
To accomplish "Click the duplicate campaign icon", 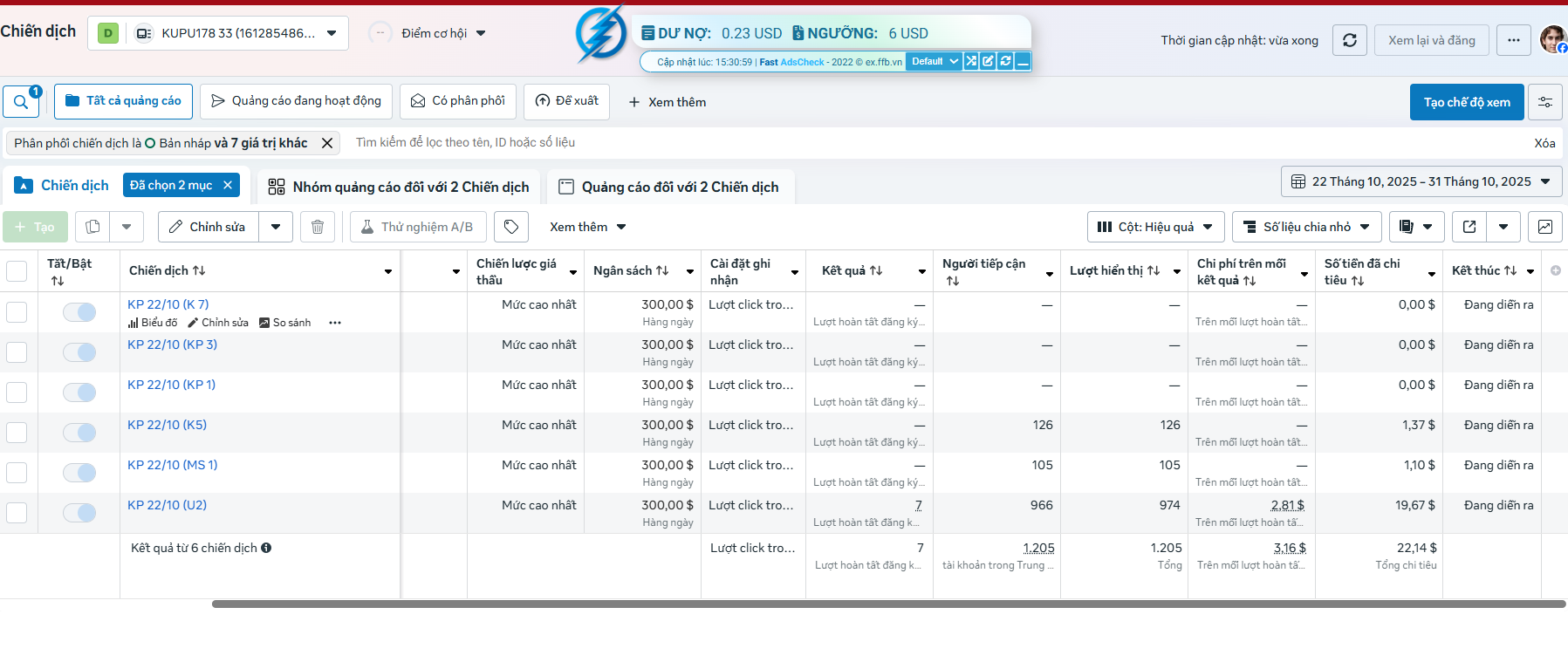I will 92,227.
